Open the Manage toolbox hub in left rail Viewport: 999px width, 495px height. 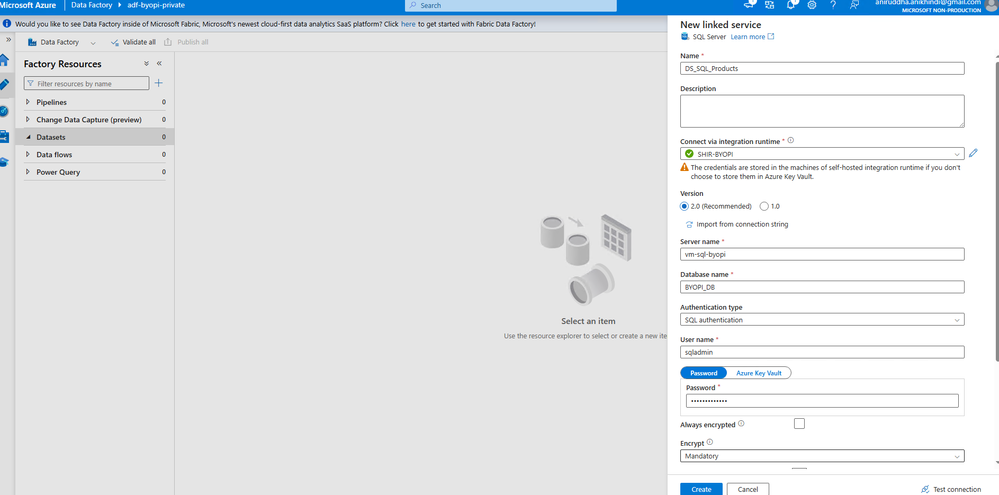click(4, 136)
